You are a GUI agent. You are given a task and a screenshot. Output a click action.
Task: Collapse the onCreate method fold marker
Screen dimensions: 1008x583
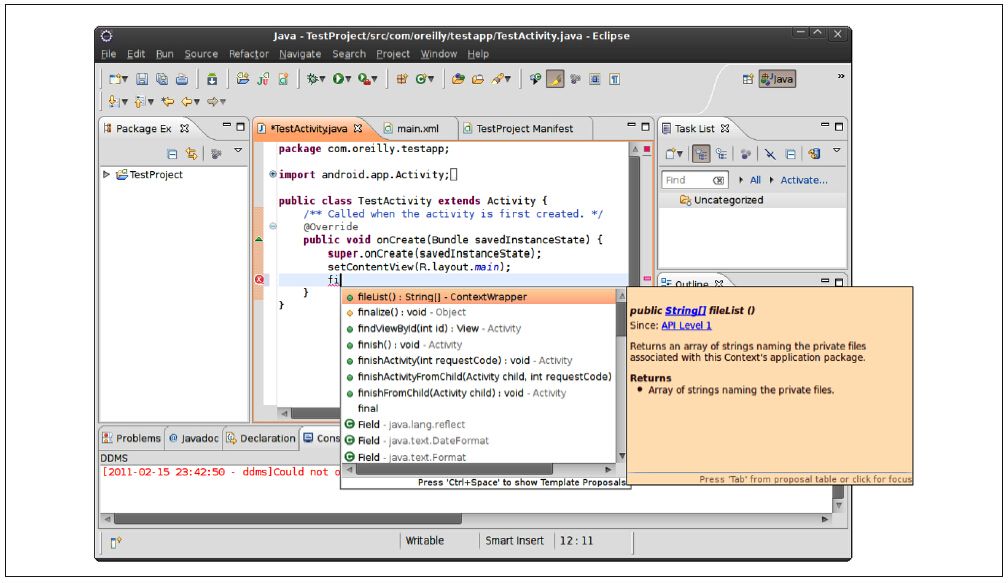pos(273,226)
